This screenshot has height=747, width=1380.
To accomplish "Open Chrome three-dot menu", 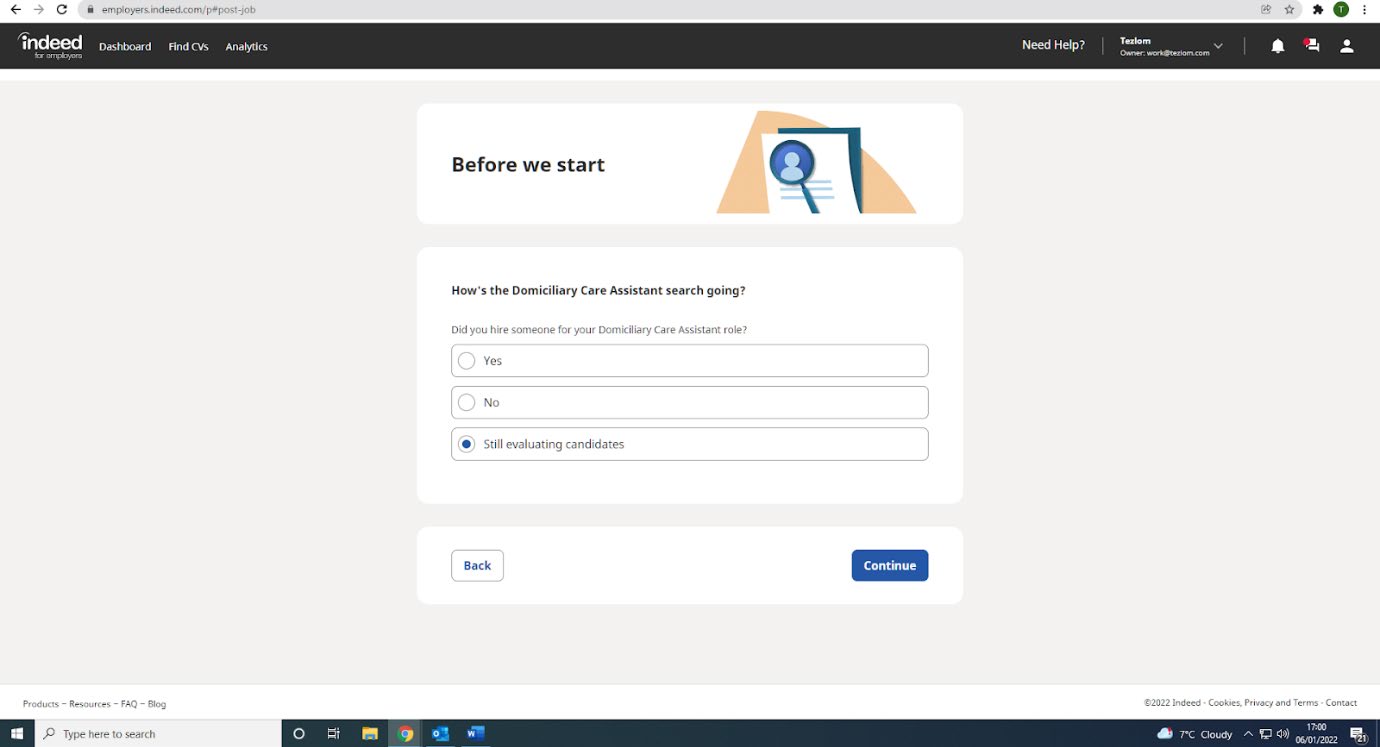I will tap(1364, 9).
